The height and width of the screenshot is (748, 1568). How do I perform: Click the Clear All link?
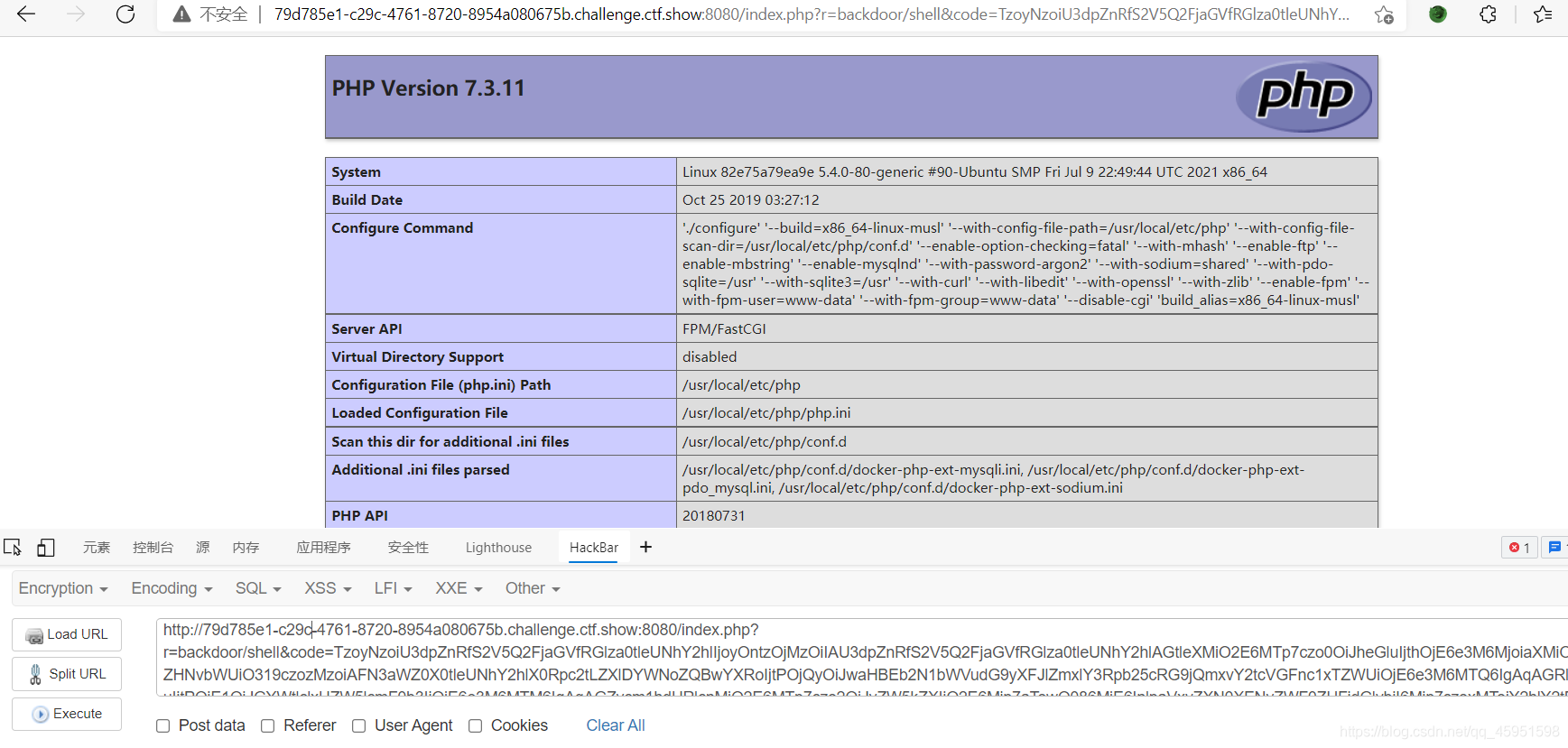click(x=616, y=725)
